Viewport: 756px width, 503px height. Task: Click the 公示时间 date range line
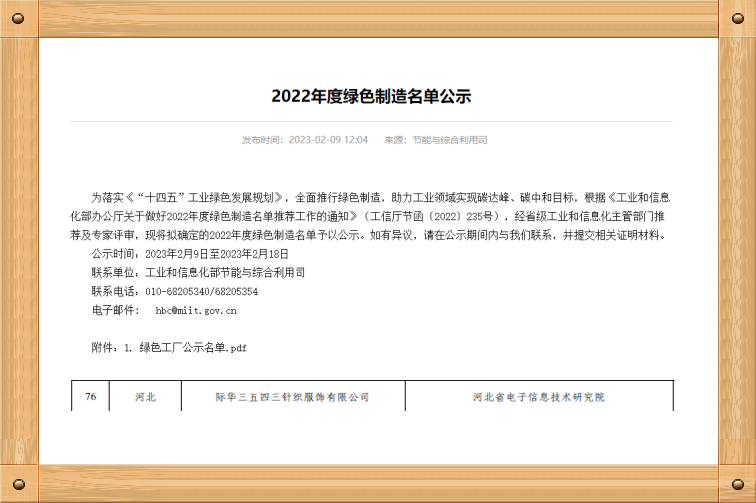(x=190, y=254)
